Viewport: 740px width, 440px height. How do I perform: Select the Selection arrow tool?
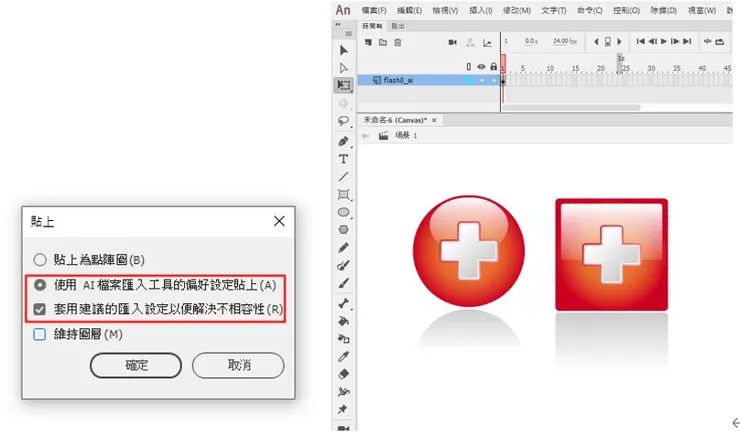344,51
